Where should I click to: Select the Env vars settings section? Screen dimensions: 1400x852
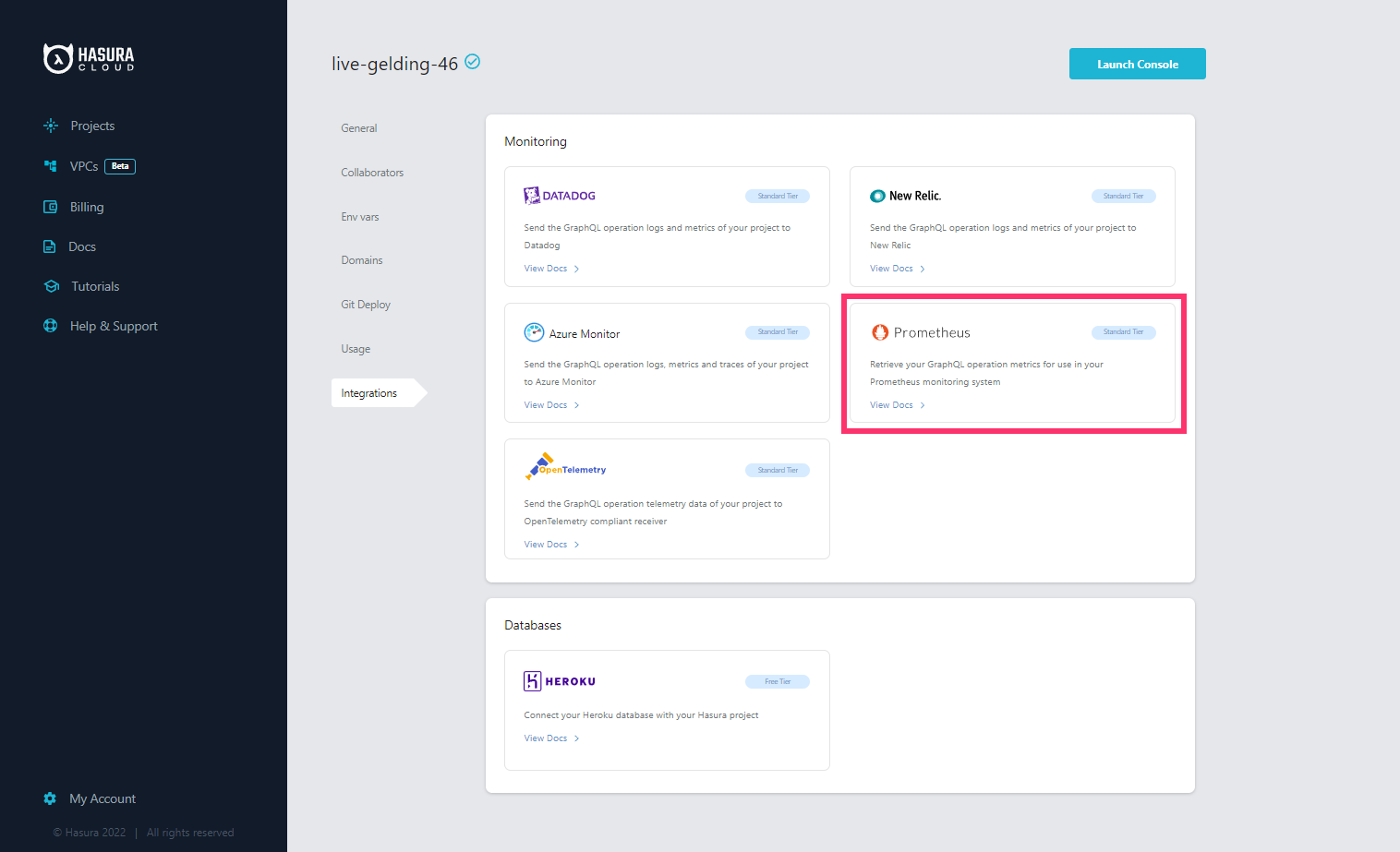click(x=360, y=216)
